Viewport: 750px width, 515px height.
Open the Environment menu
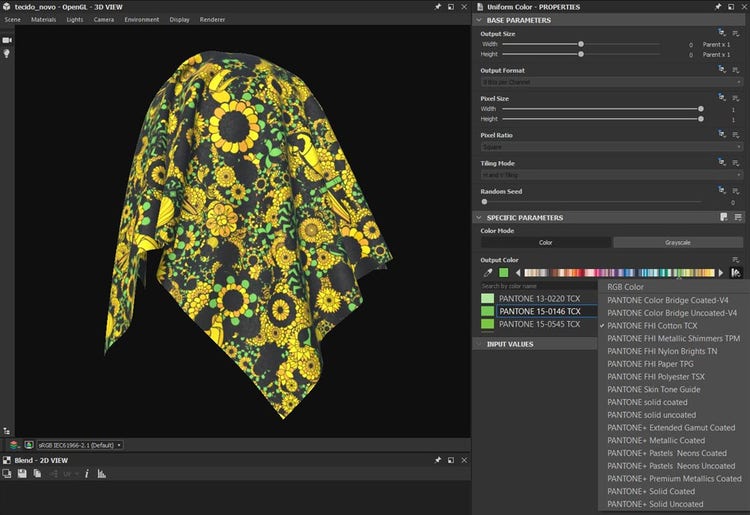point(141,19)
